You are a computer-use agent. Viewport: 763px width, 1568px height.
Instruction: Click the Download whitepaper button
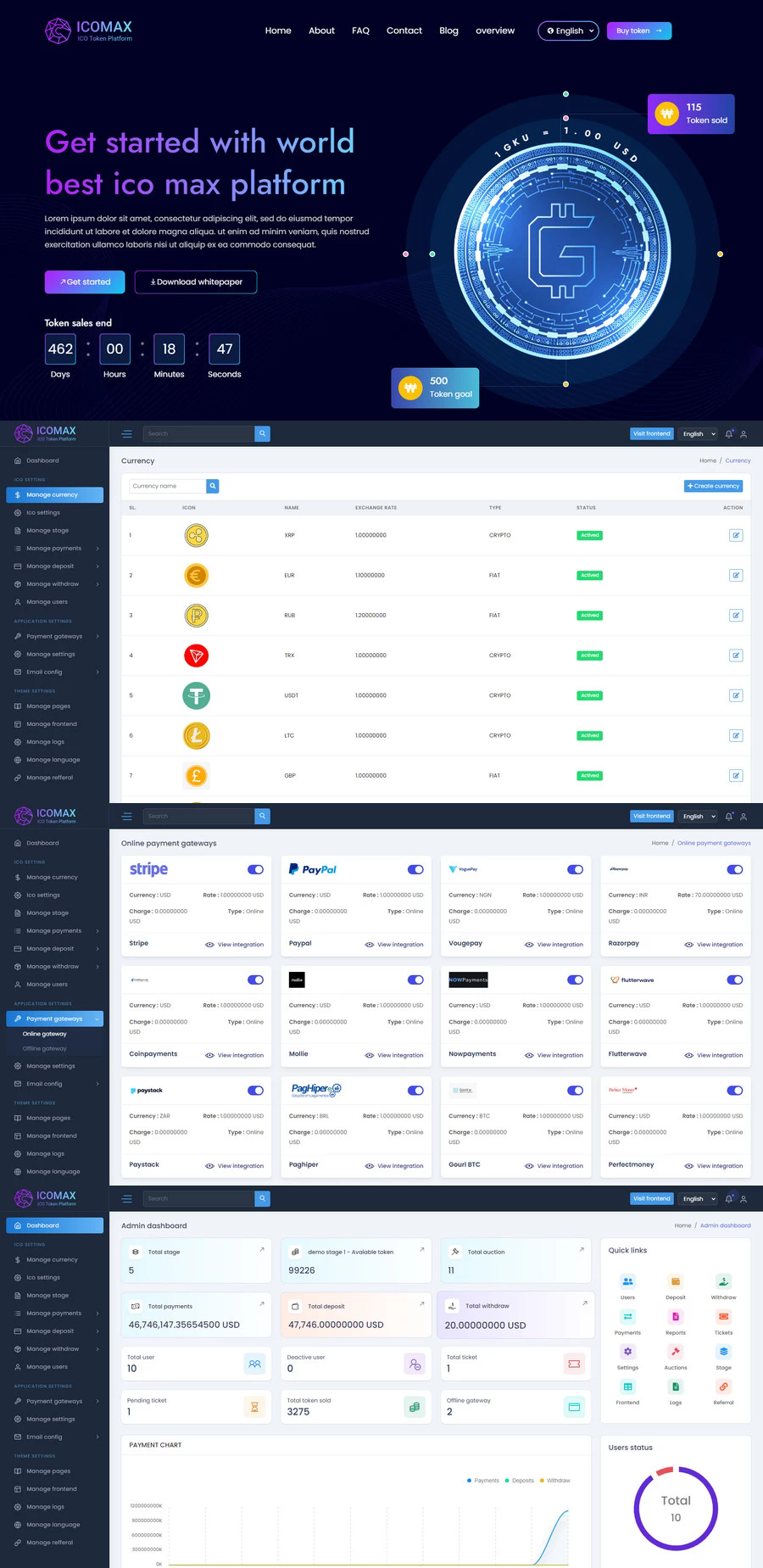tap(196, 282)
